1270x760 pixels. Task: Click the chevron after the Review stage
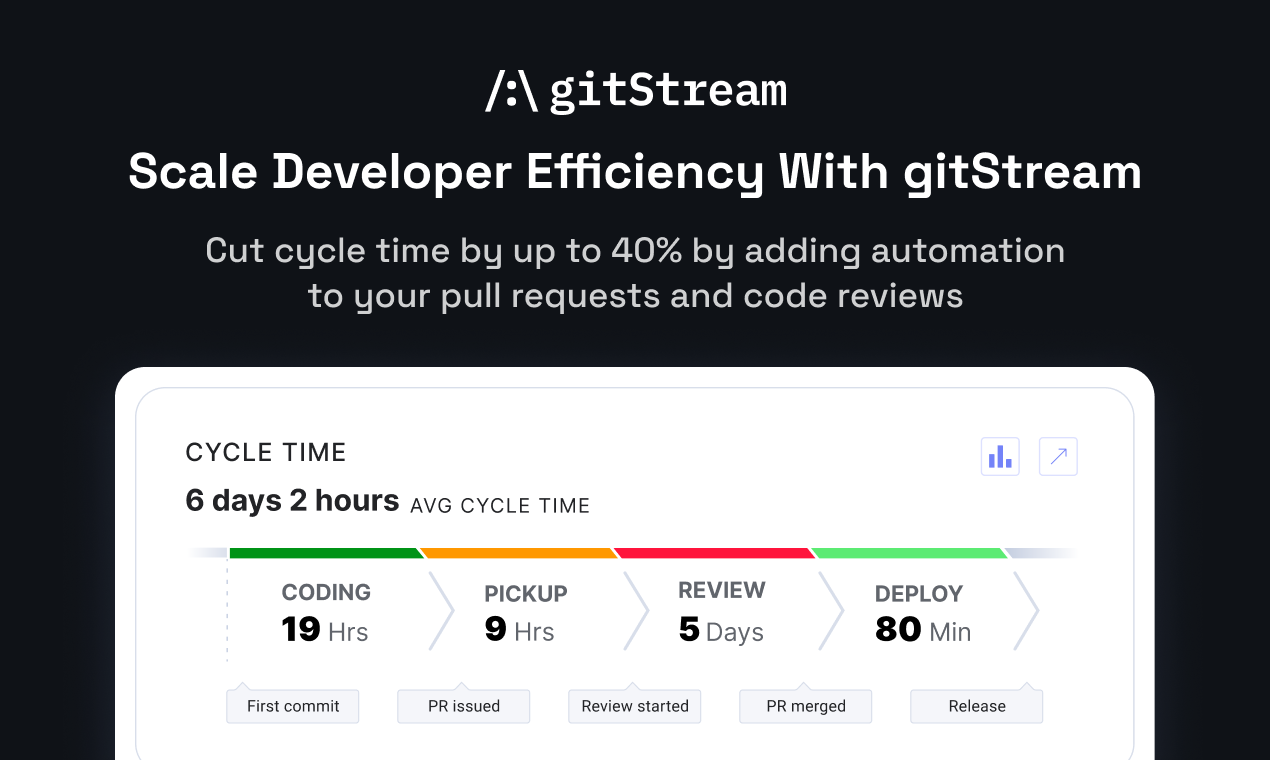click(x=831, y=611)
